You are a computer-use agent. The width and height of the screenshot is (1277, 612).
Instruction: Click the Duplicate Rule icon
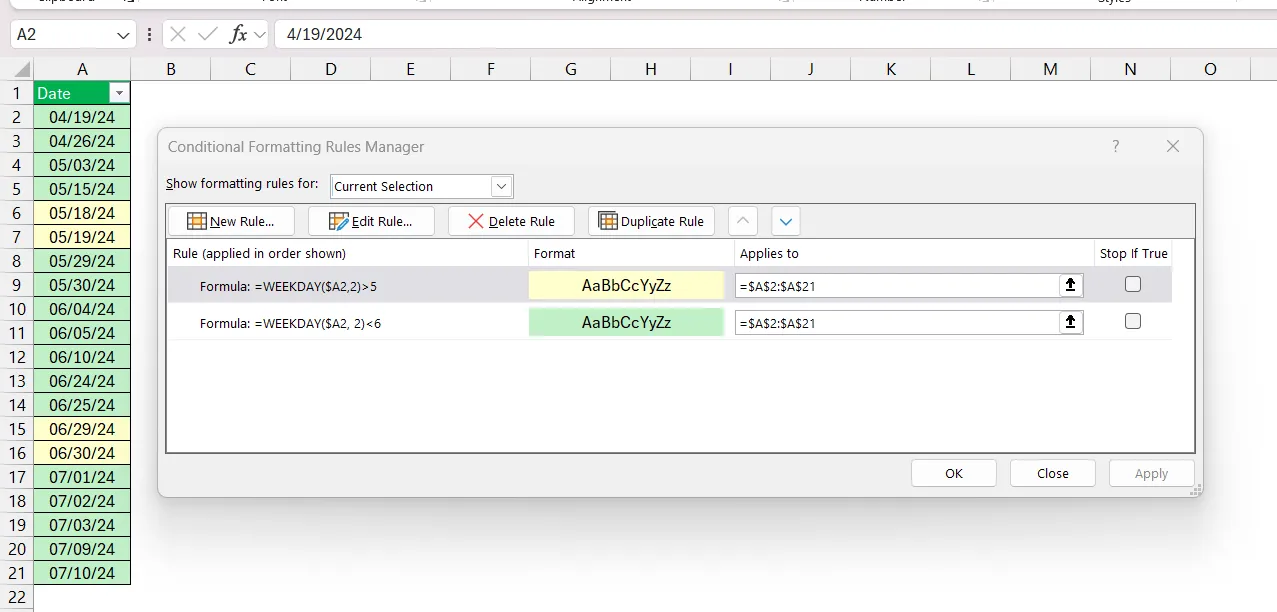pyautogui.click(x=608, y=221)
